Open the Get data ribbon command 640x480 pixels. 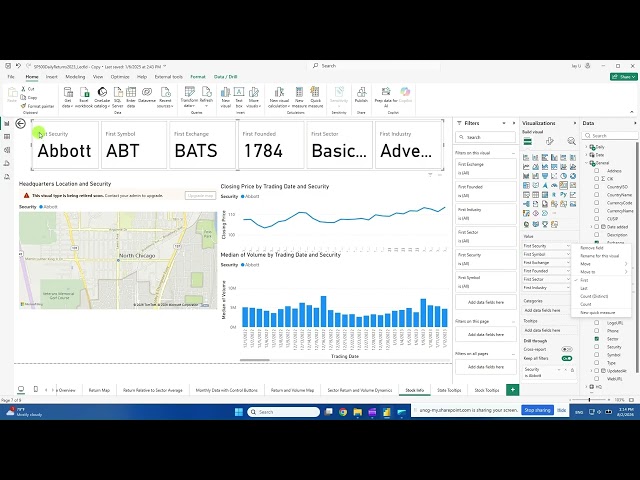click(68, 97)
